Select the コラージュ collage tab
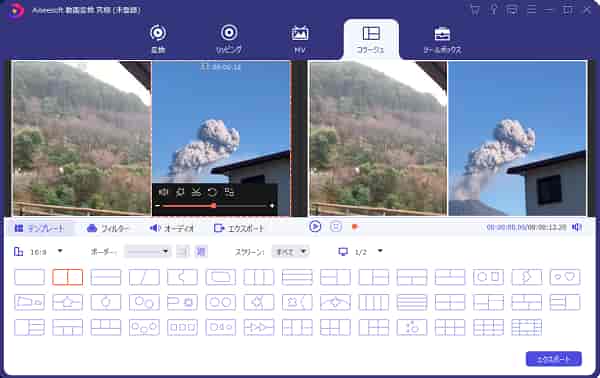Image resolution: width=600 pixels, height=378 pixels. coord(371,39)
